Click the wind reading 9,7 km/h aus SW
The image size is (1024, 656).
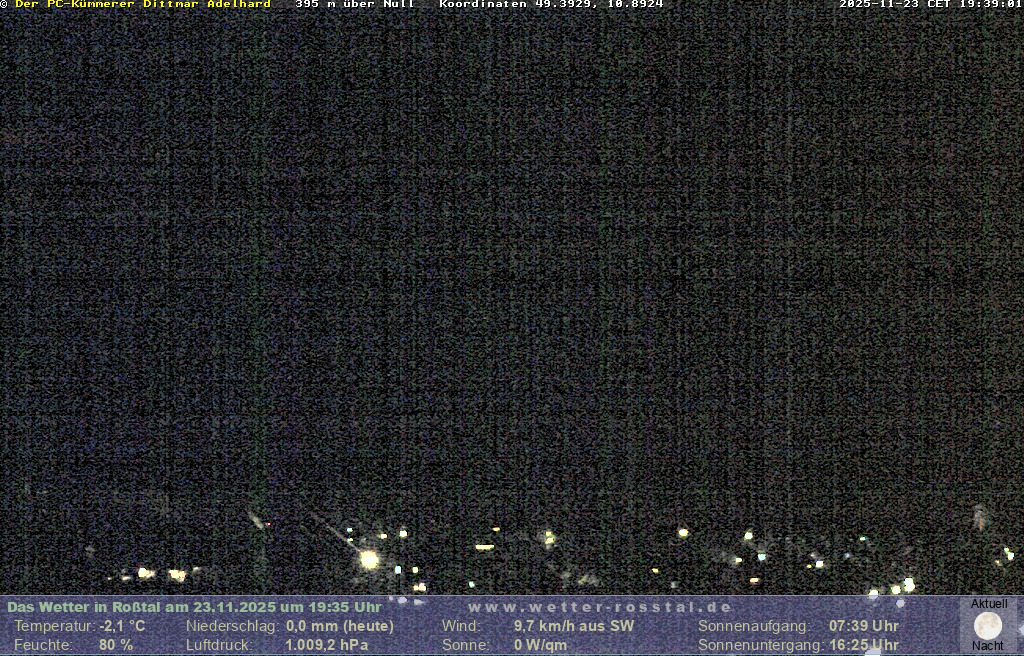point(574,626)
